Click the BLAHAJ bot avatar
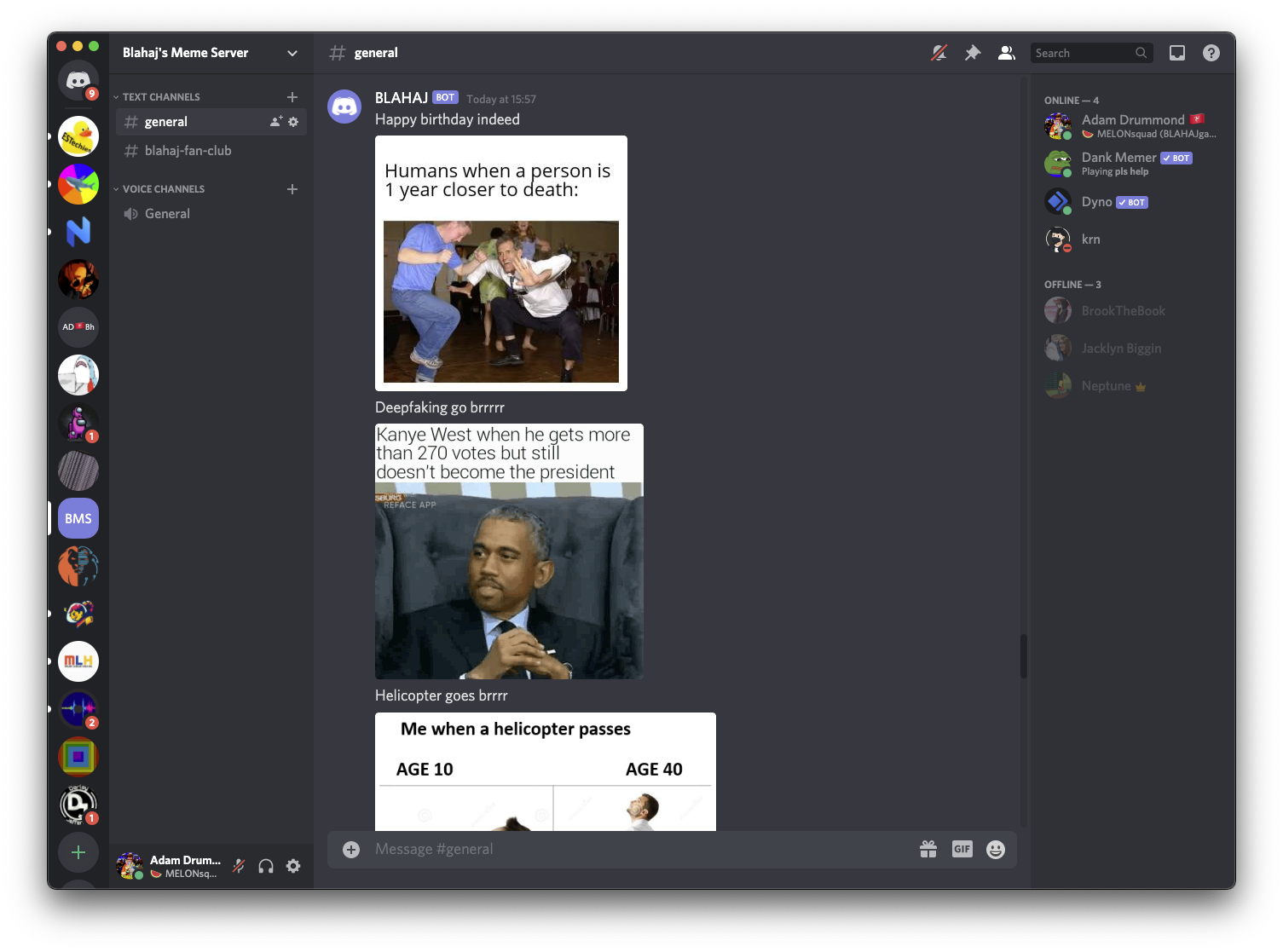The height and width of the screenshot is (952, 1283). [344, 107]
